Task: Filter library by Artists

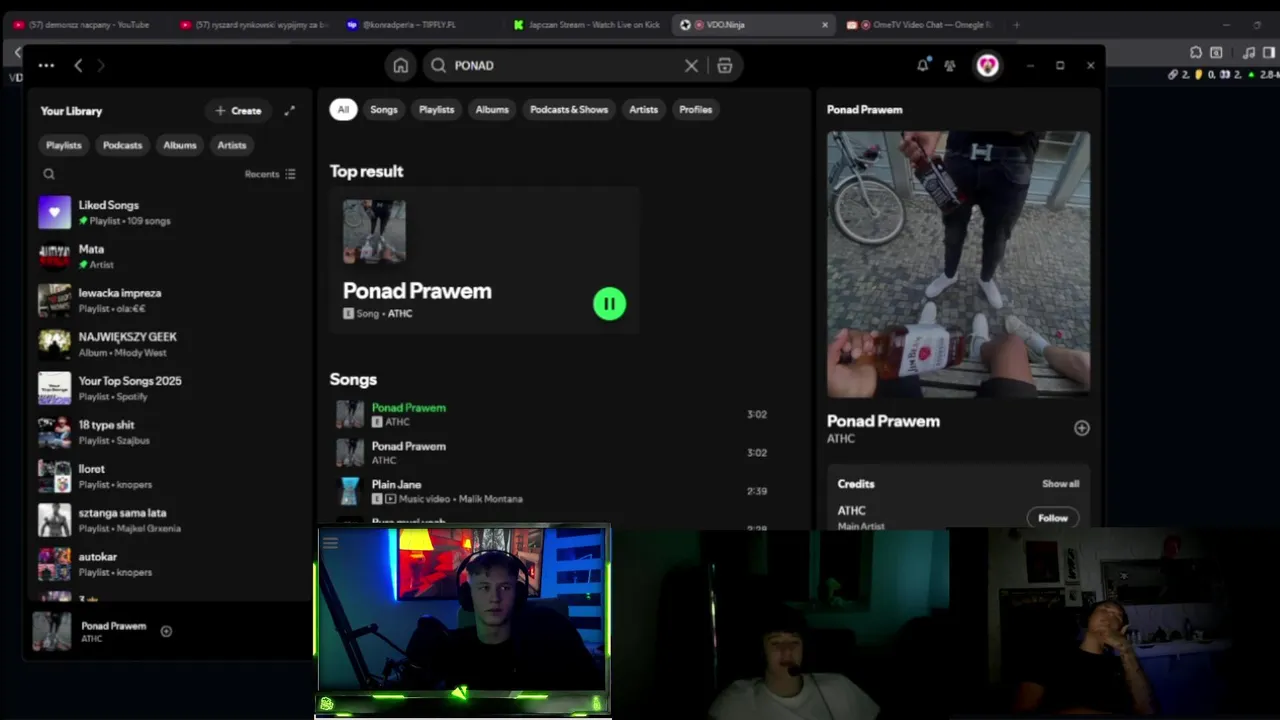Action: (232, 145)
